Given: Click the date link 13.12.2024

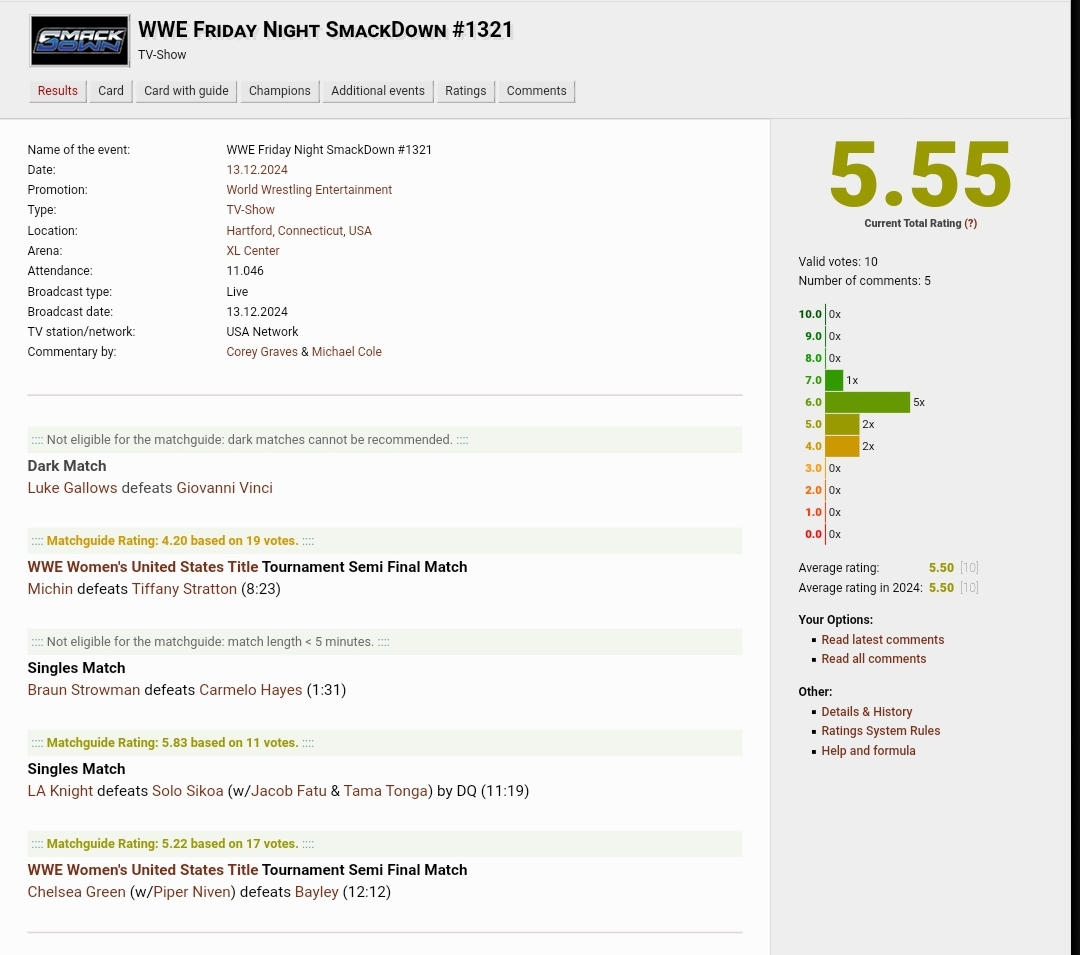Looking at the screenshot, I should point(257,169).
